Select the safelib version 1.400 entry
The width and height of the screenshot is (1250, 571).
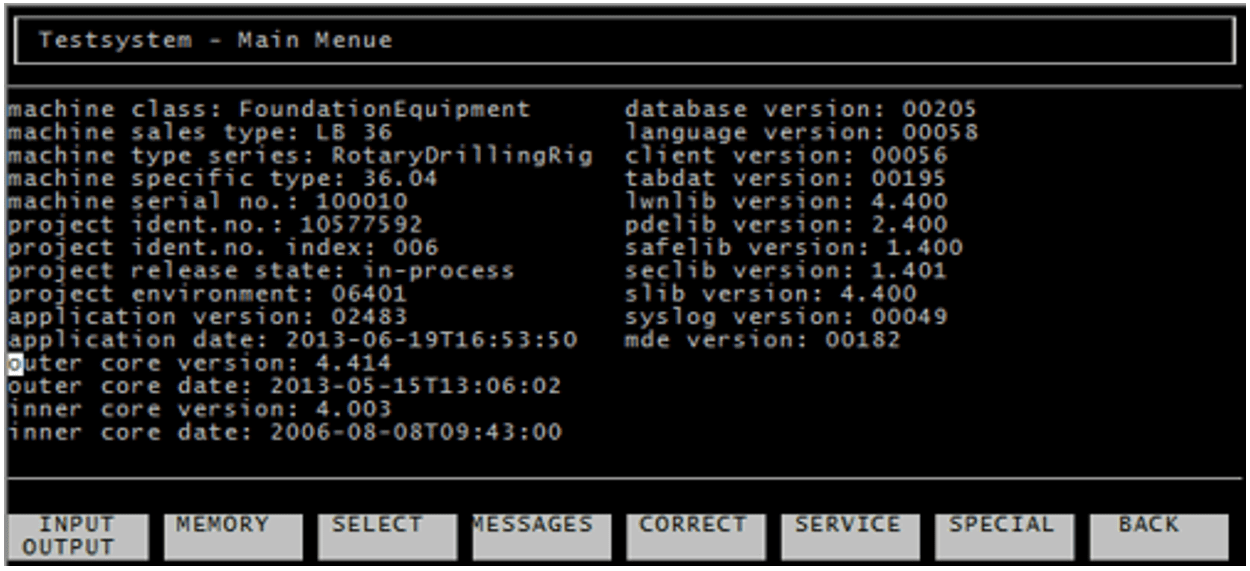coord(794,247)
